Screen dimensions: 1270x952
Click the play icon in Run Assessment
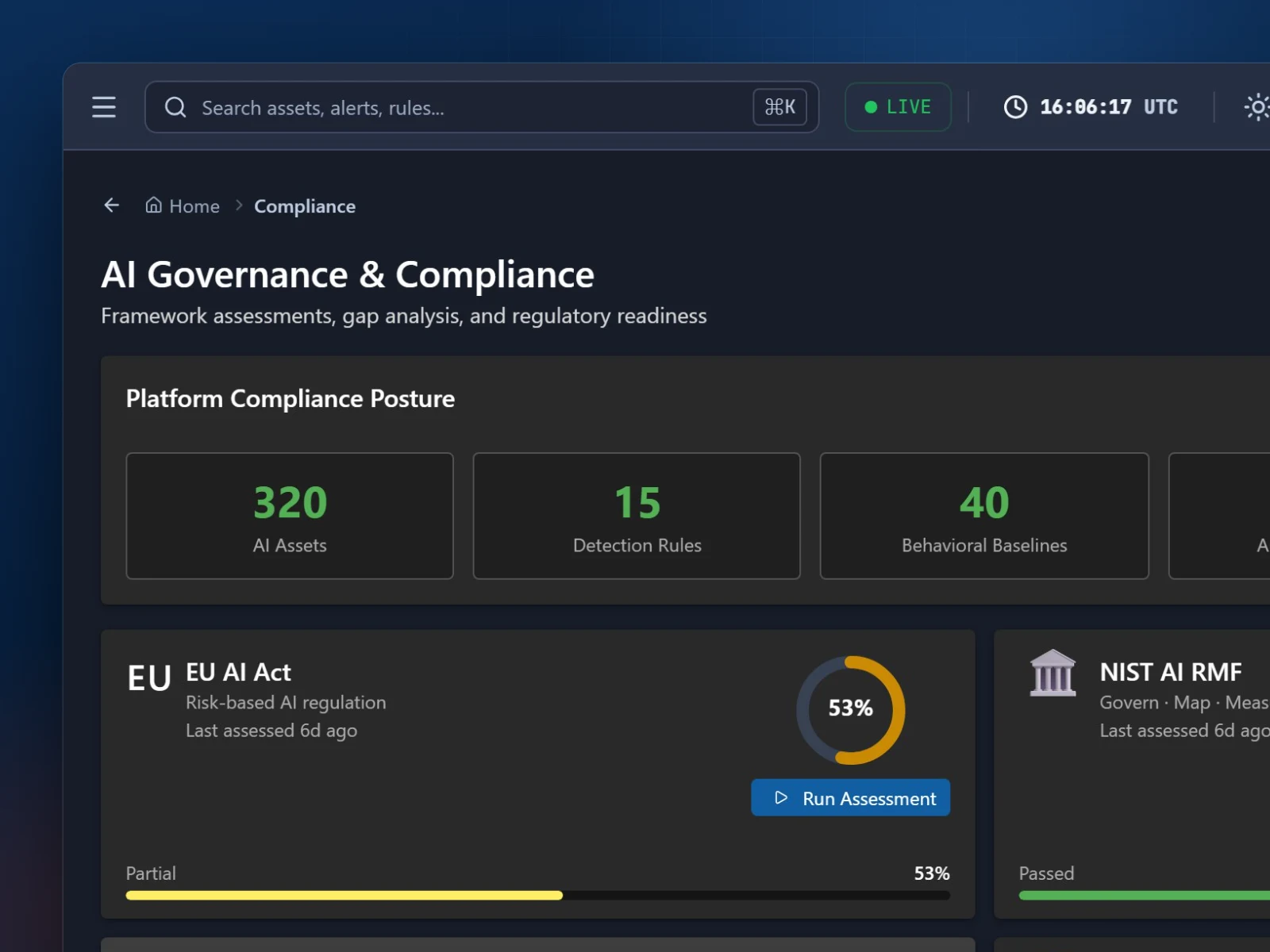pyautogui.click(x=781, y=797)
